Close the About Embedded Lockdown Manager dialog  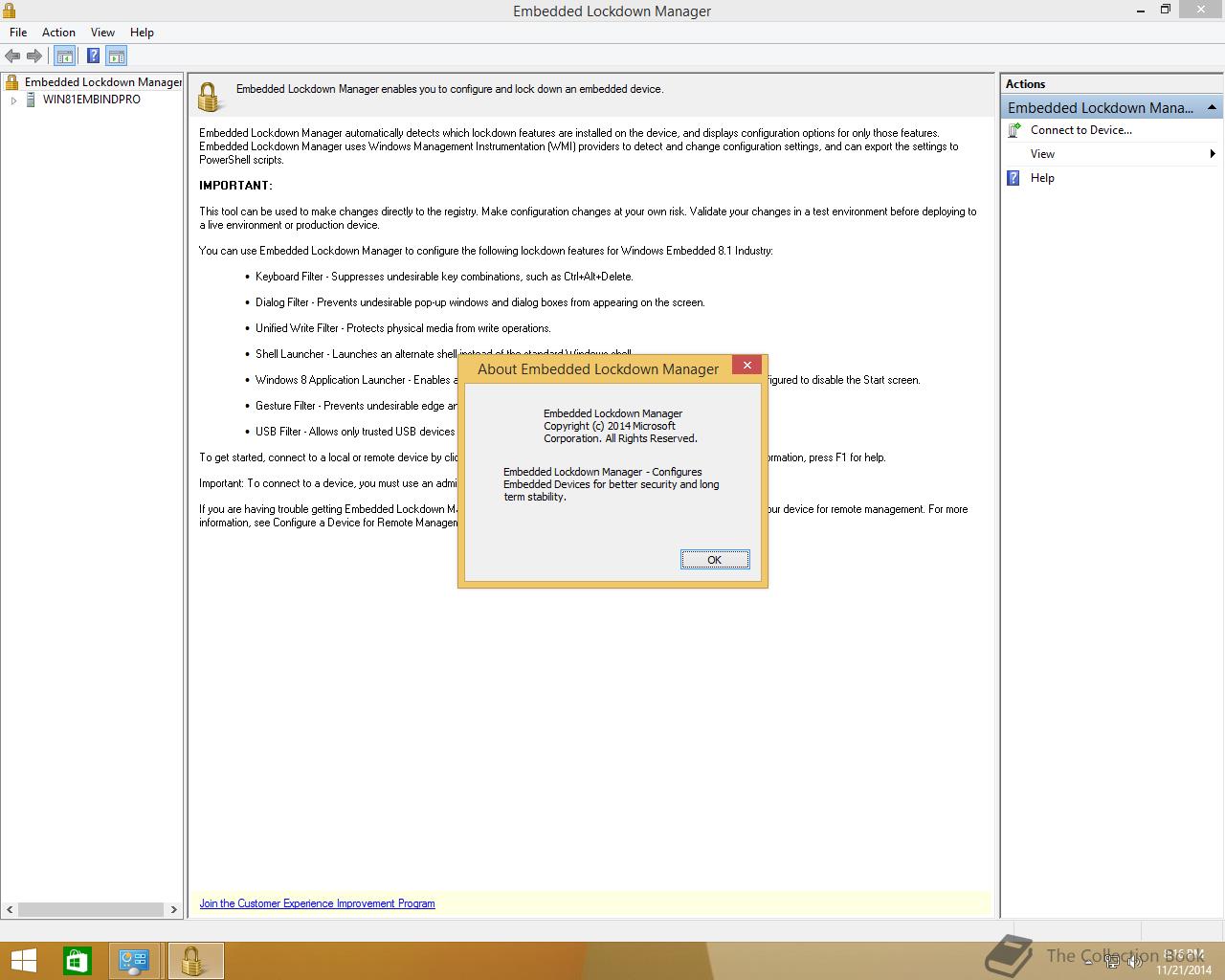(747, 365)
